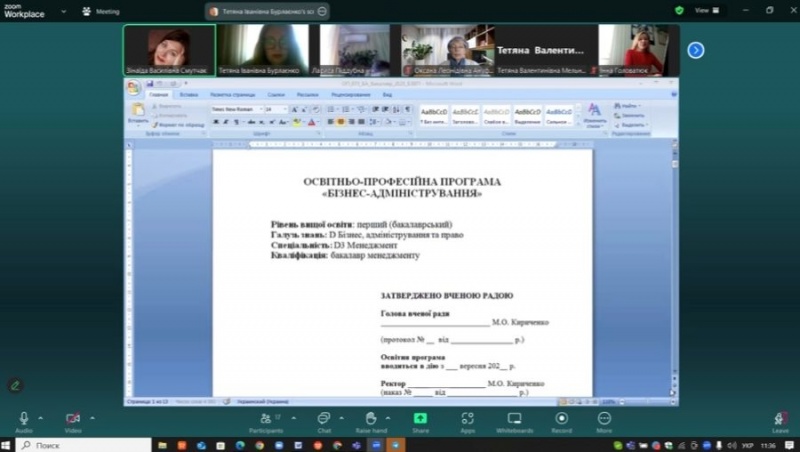800x452 pixels.
Task: Leave the meeting
Action: point(780,420)
